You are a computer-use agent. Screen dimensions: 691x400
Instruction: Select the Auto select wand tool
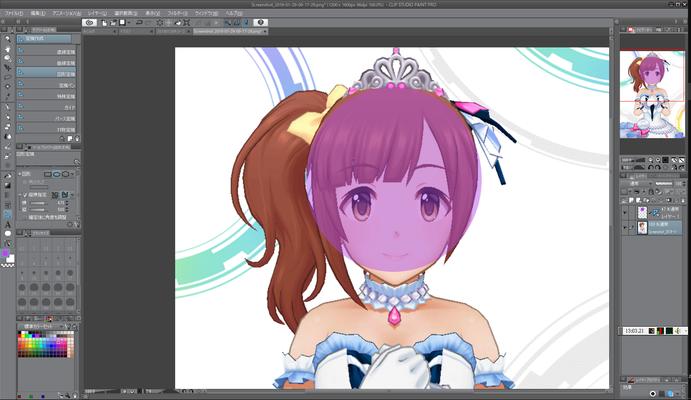pyautogui.click(x=7, y=86)
